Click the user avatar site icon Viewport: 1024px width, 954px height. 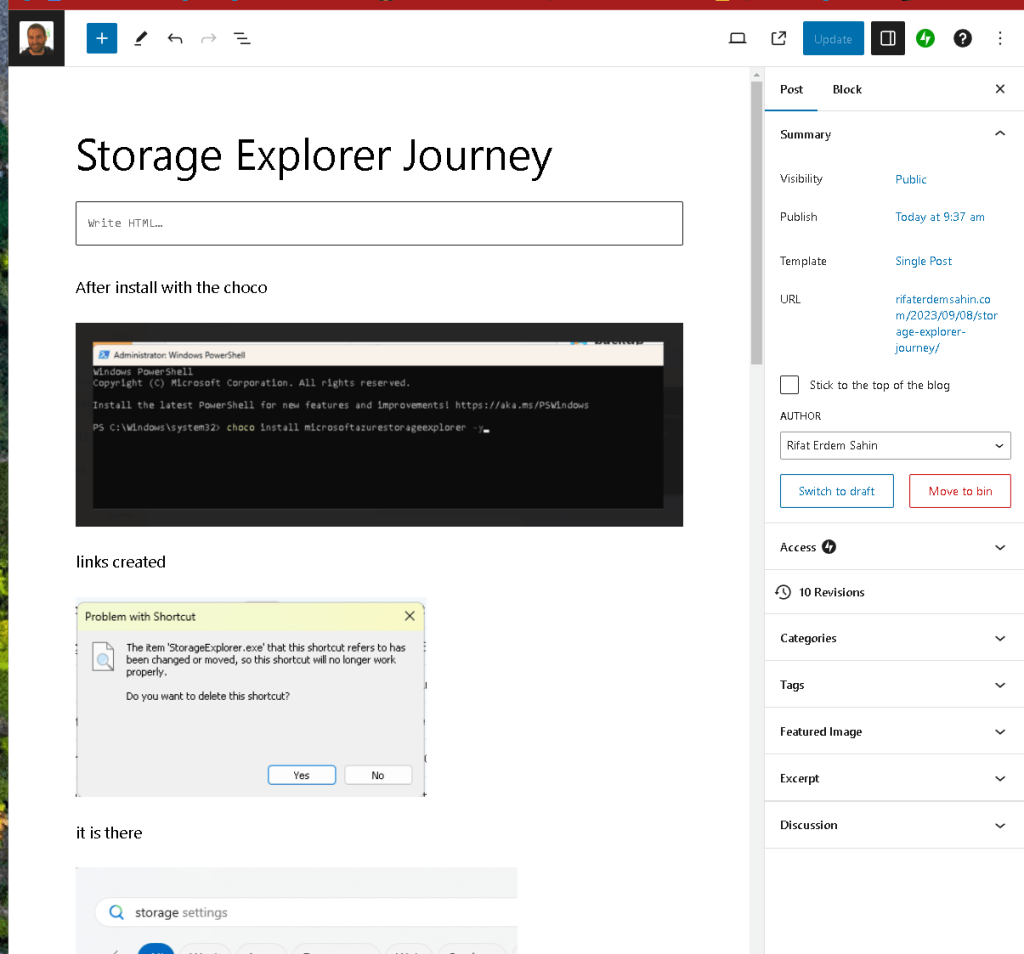coord(37,39)
